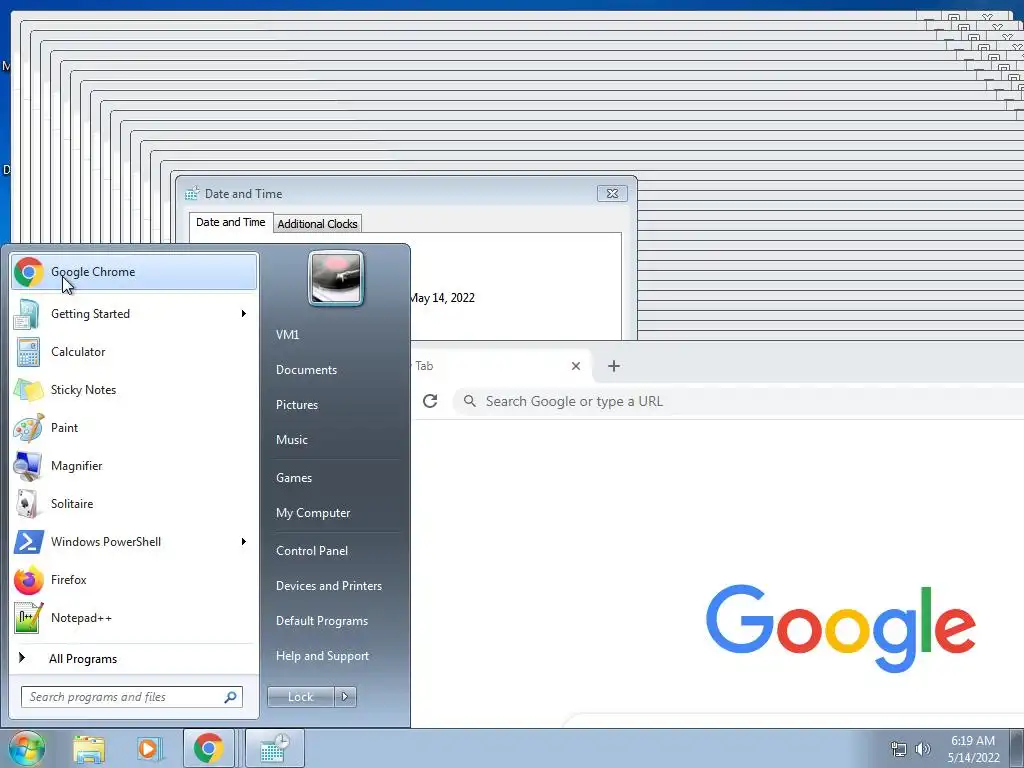Viewport: 1024px width, 768px height.
Task: Select the Date and Time tab
Action: 231,222
